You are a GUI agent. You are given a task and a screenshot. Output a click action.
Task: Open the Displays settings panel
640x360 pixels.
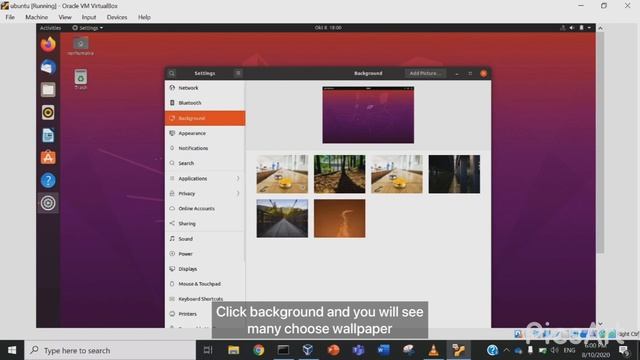[x=205, y=269]
